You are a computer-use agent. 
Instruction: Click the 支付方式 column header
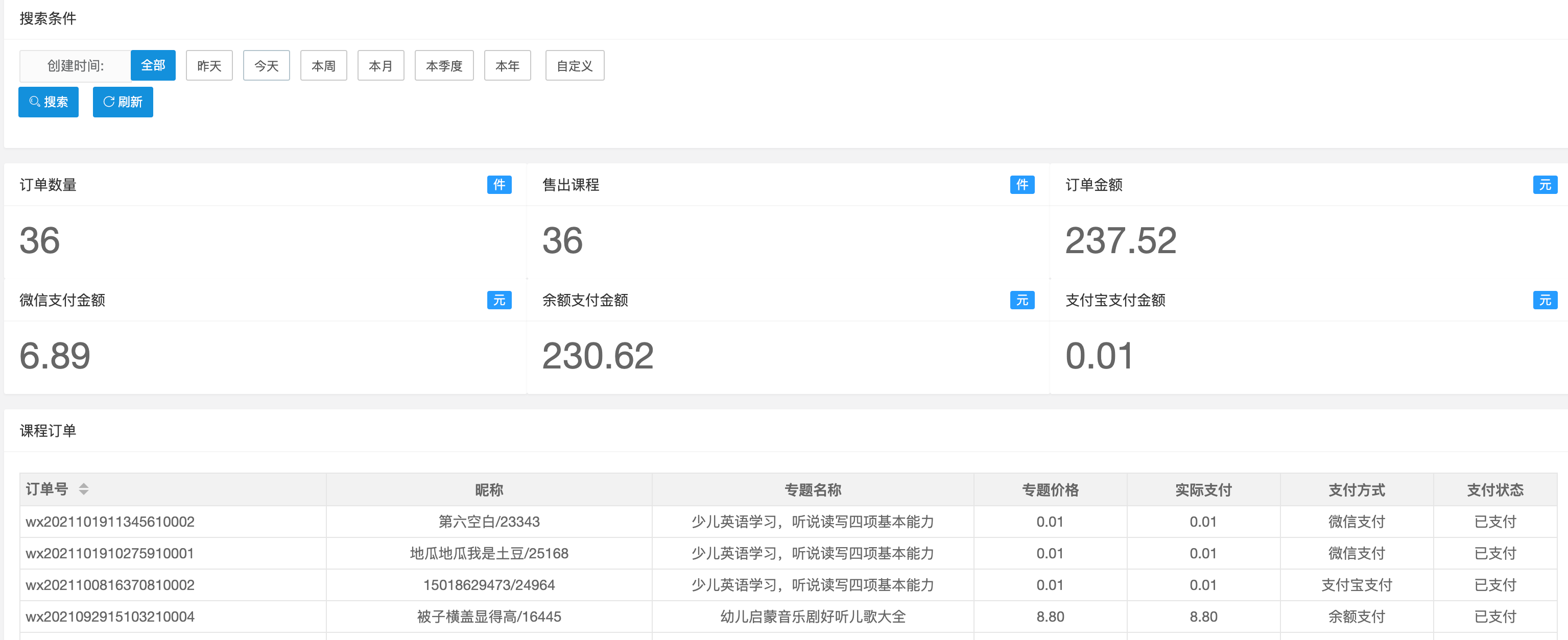click(1357, 490)
